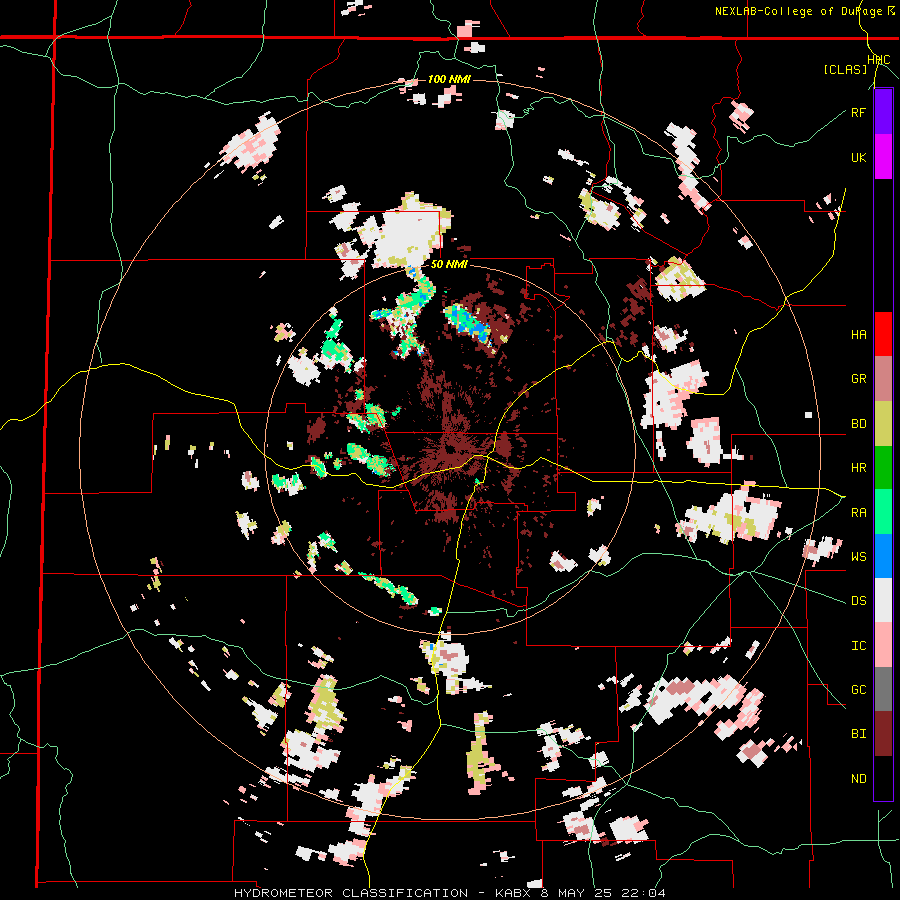Screen dimensions: 900x900
Task: Click the white DS dry snow swatch
Action: [x=883, y=600]
